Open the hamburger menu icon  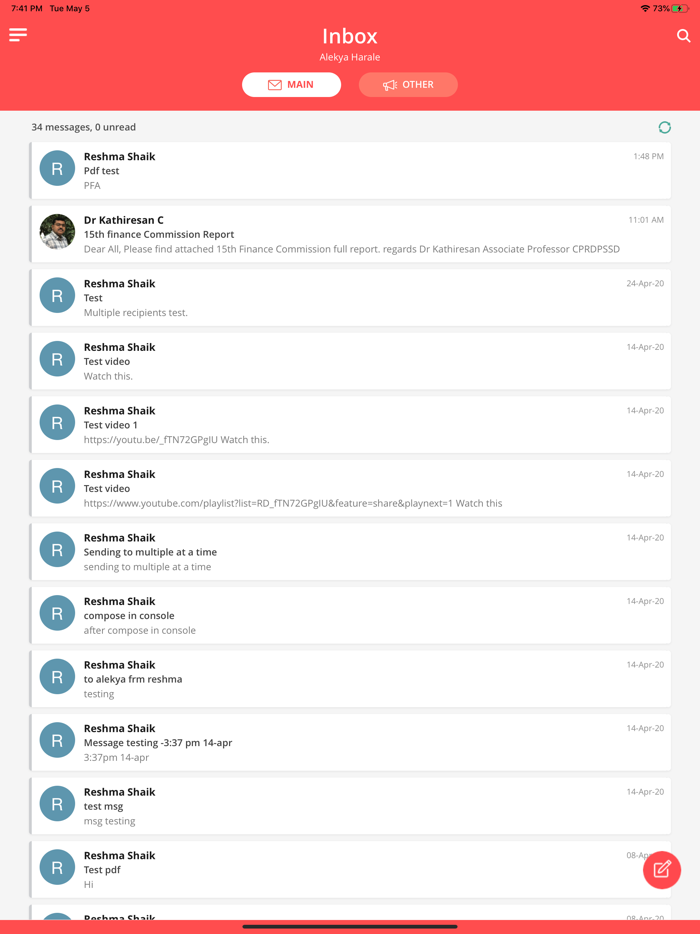pos(18,35)
